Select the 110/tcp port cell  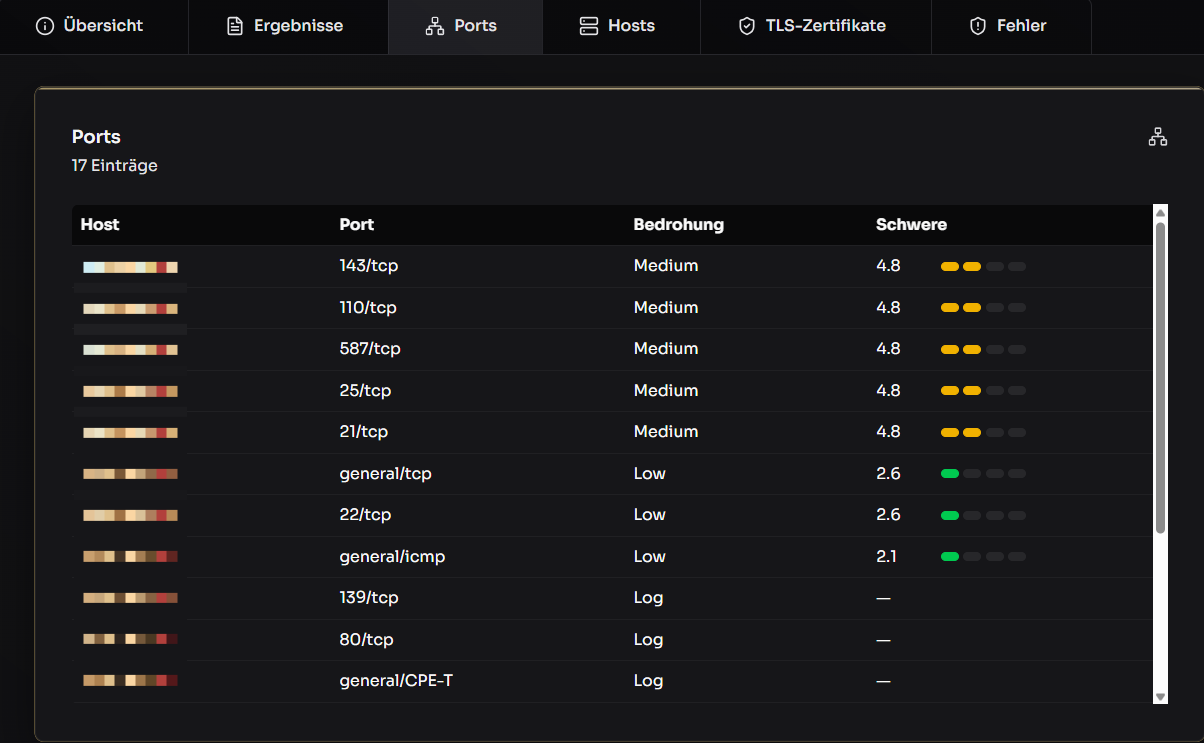coord(368,307)
